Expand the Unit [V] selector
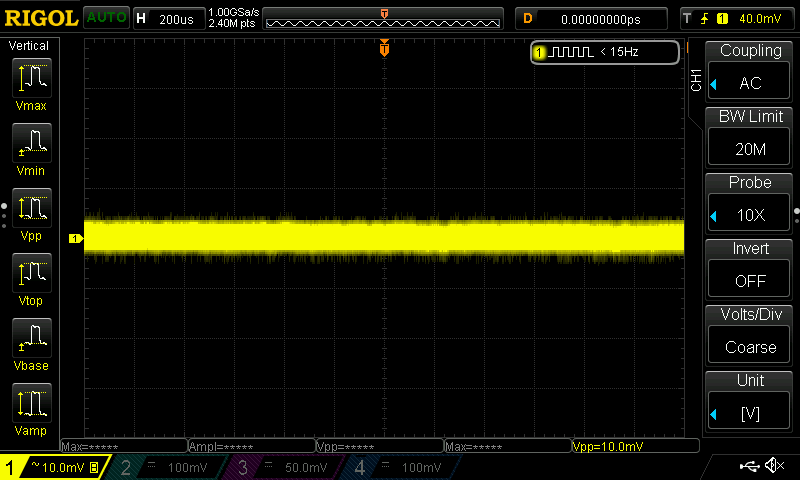Viewport: 800px width, 480px height. point(750,399)
